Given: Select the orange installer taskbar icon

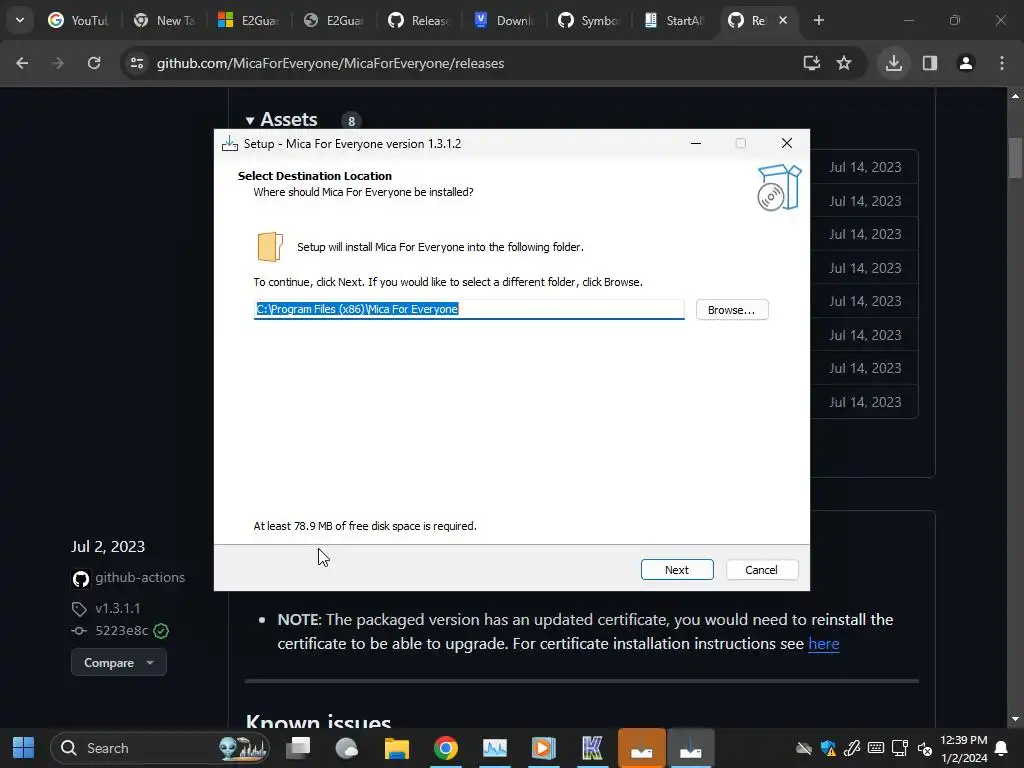Looking at the screenshot, I should (641, 748).
